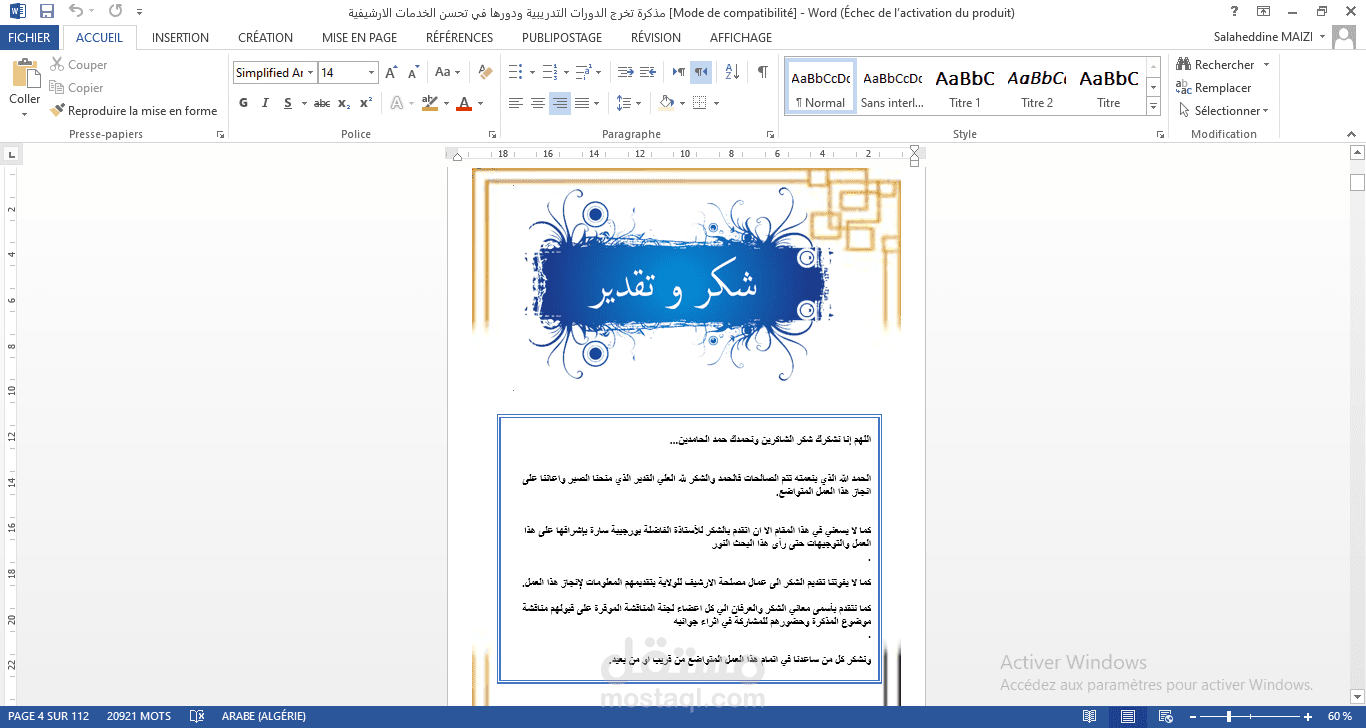Open the font size dropdown

[x=372, y=73]
